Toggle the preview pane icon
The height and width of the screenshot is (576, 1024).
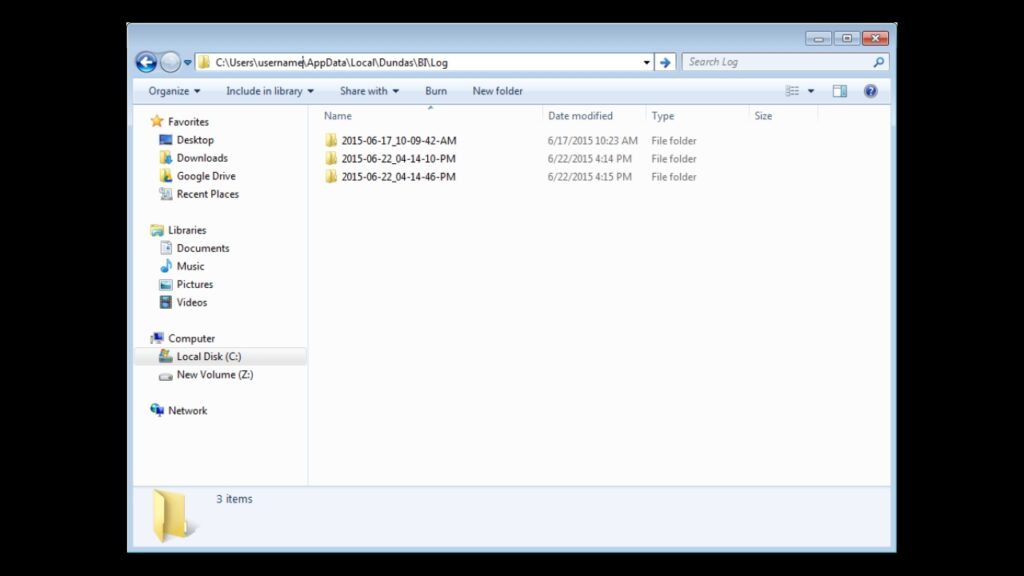pyautogui.click(x=840, y=91)
